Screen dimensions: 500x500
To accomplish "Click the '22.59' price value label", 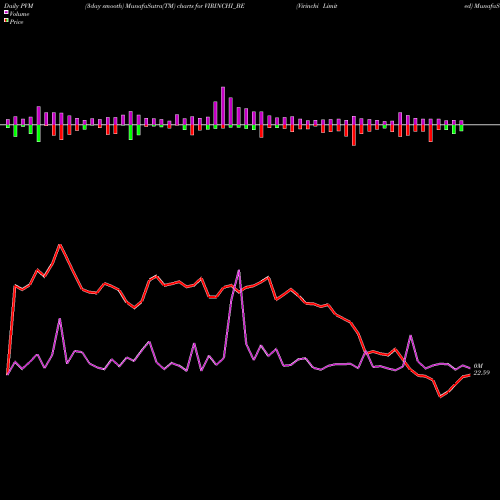I will click(482, 373).
